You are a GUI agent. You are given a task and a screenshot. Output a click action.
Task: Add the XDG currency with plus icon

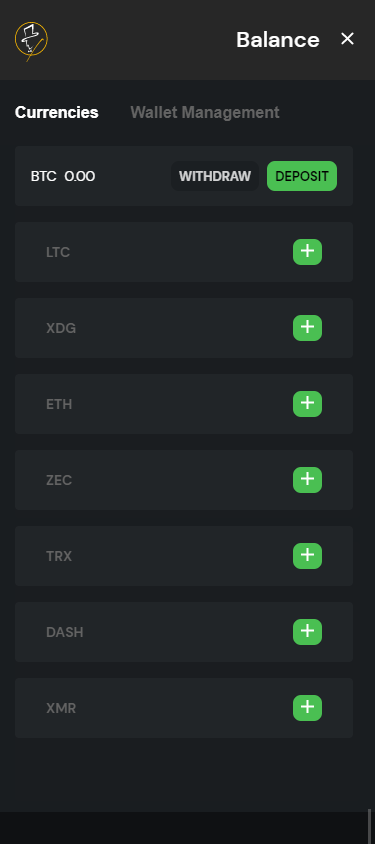click(x=307, y=328)
